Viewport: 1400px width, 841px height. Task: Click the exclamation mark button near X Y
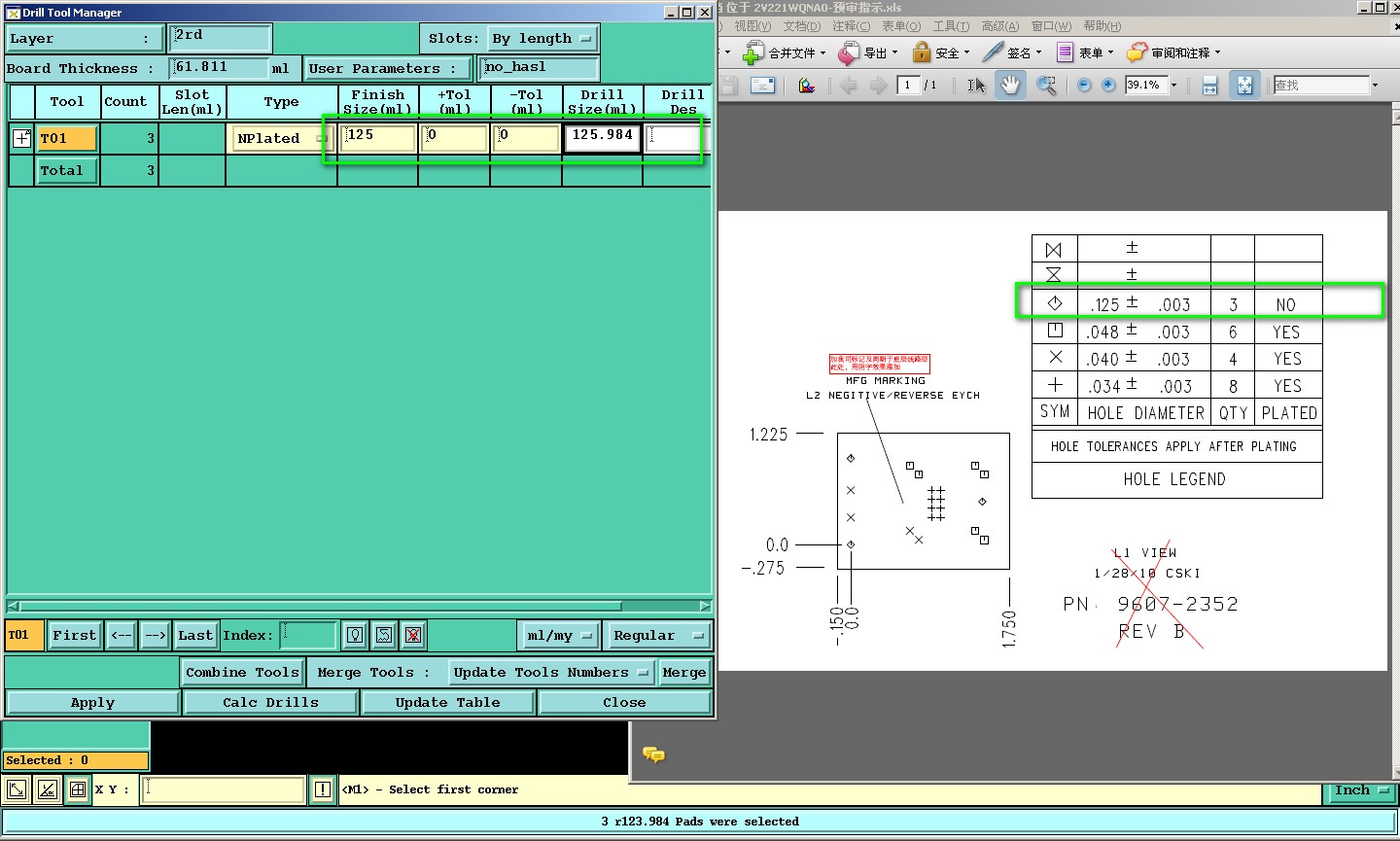pos(323,789)
